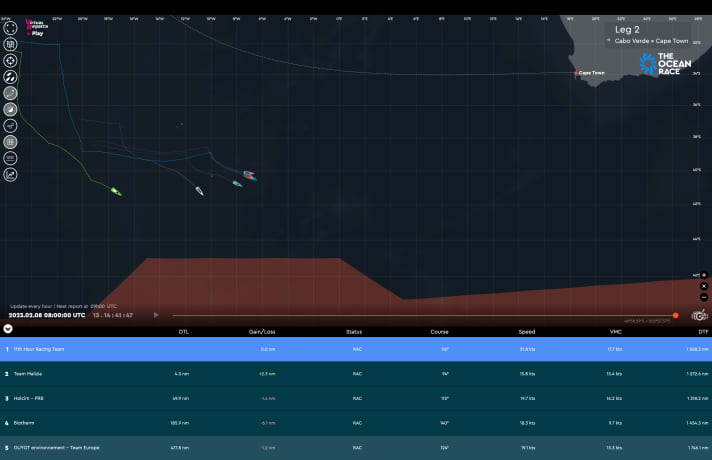Click the elapsed time 13 : 14 : 41 : 47
The width and height of the screenshot is (712, 460).
[x=113, y=315]
